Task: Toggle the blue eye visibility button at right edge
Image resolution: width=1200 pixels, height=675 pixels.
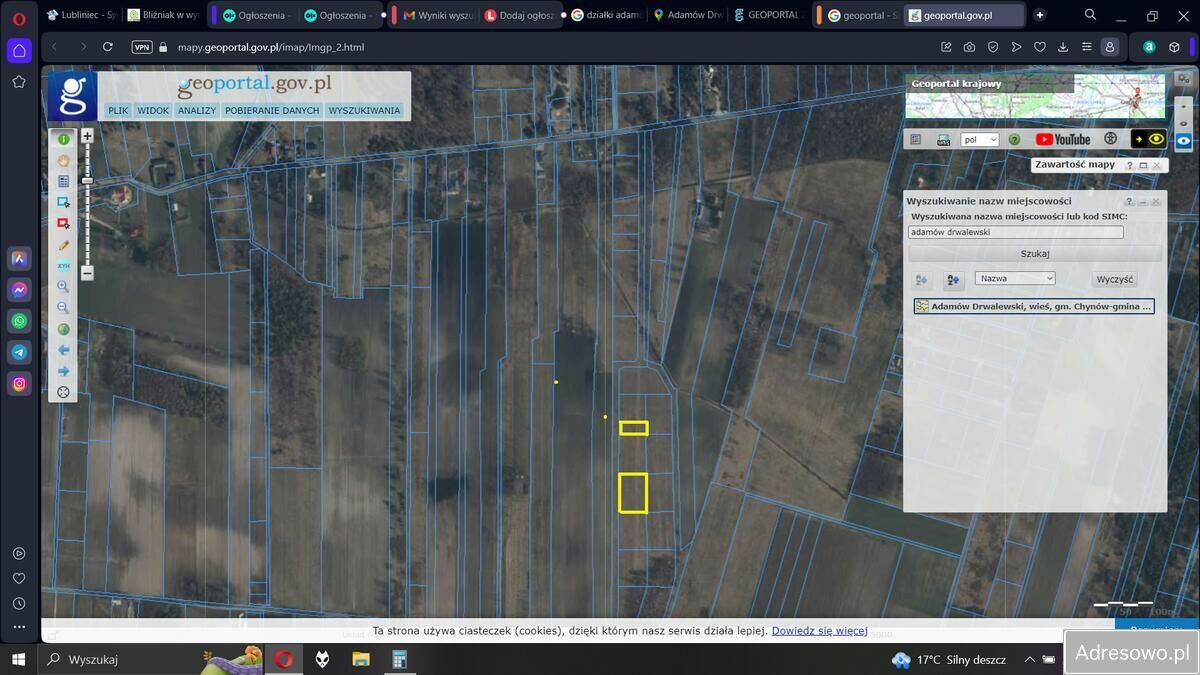Action: click(x=1183, y=141)
